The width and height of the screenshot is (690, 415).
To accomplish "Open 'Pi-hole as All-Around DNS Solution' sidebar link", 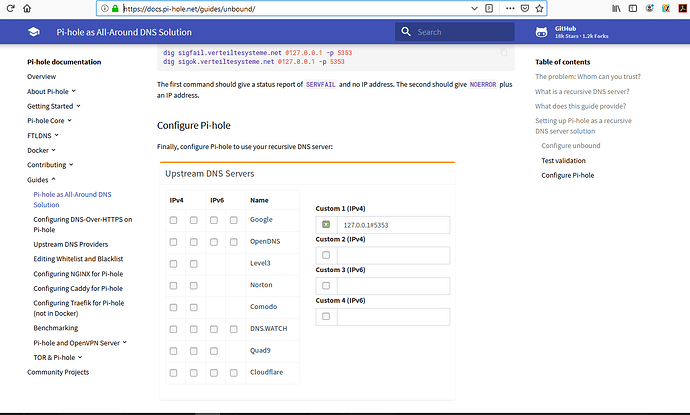I will [72, 199].
